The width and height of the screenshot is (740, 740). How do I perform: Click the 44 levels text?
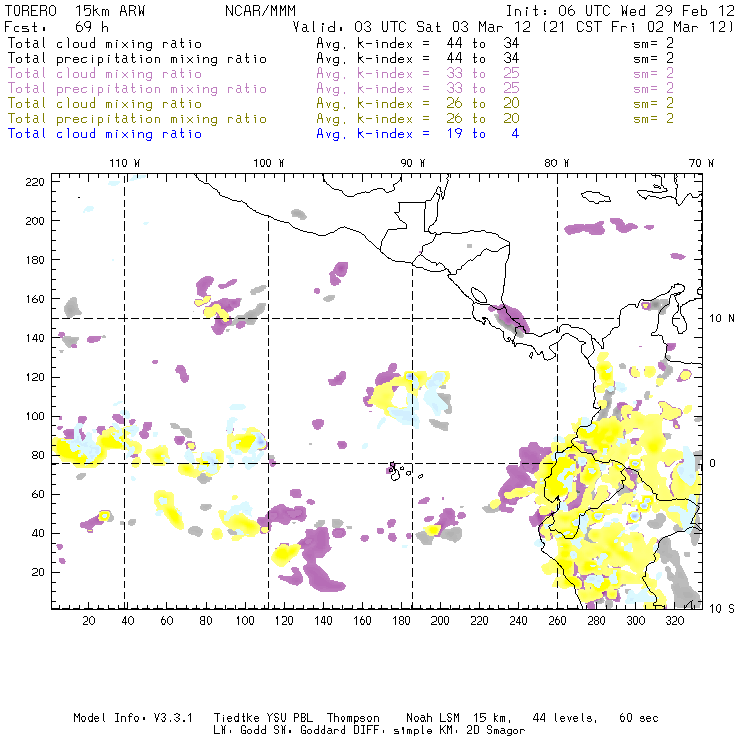565,718
